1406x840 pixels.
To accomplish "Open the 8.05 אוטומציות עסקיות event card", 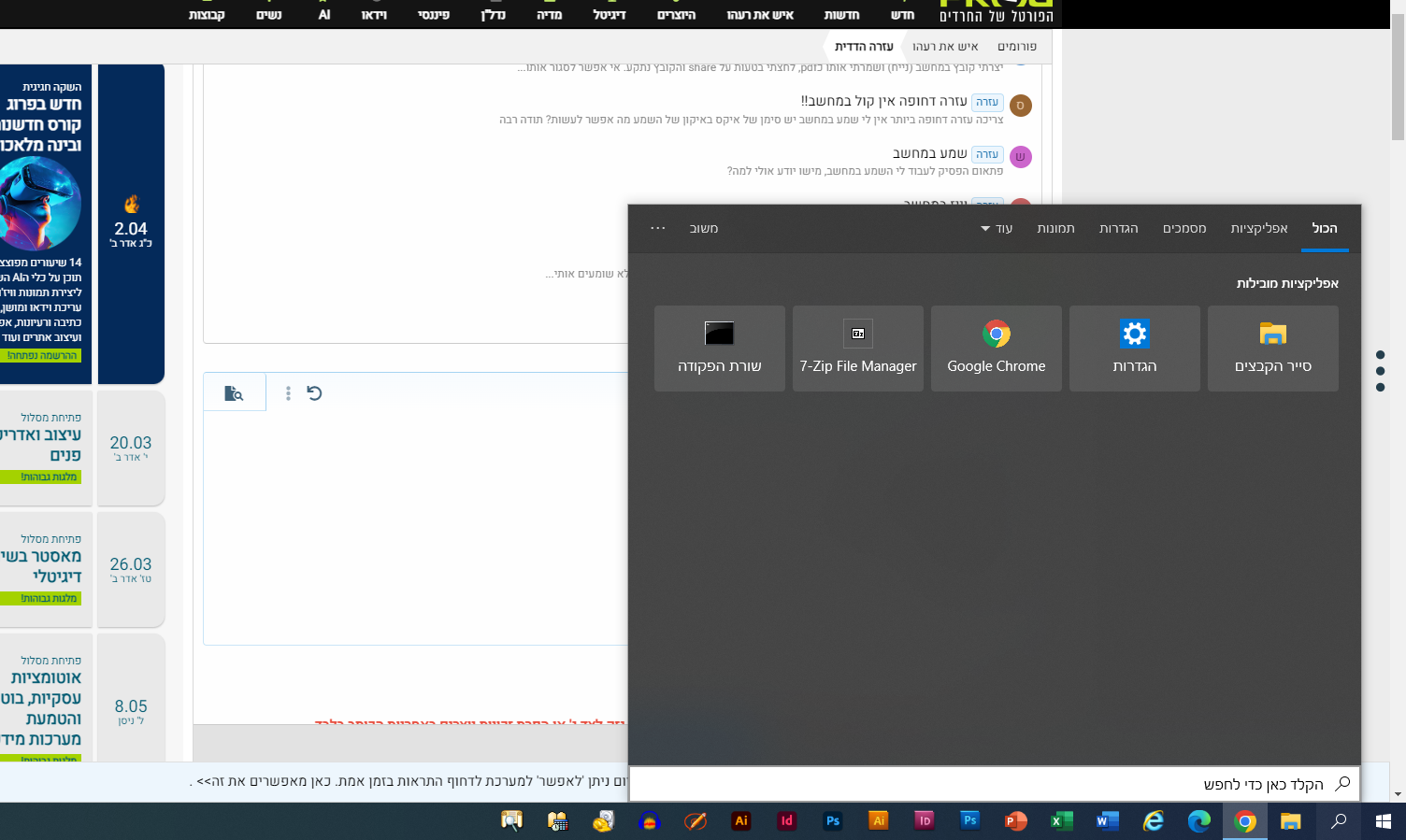I will tap(82, 699).
